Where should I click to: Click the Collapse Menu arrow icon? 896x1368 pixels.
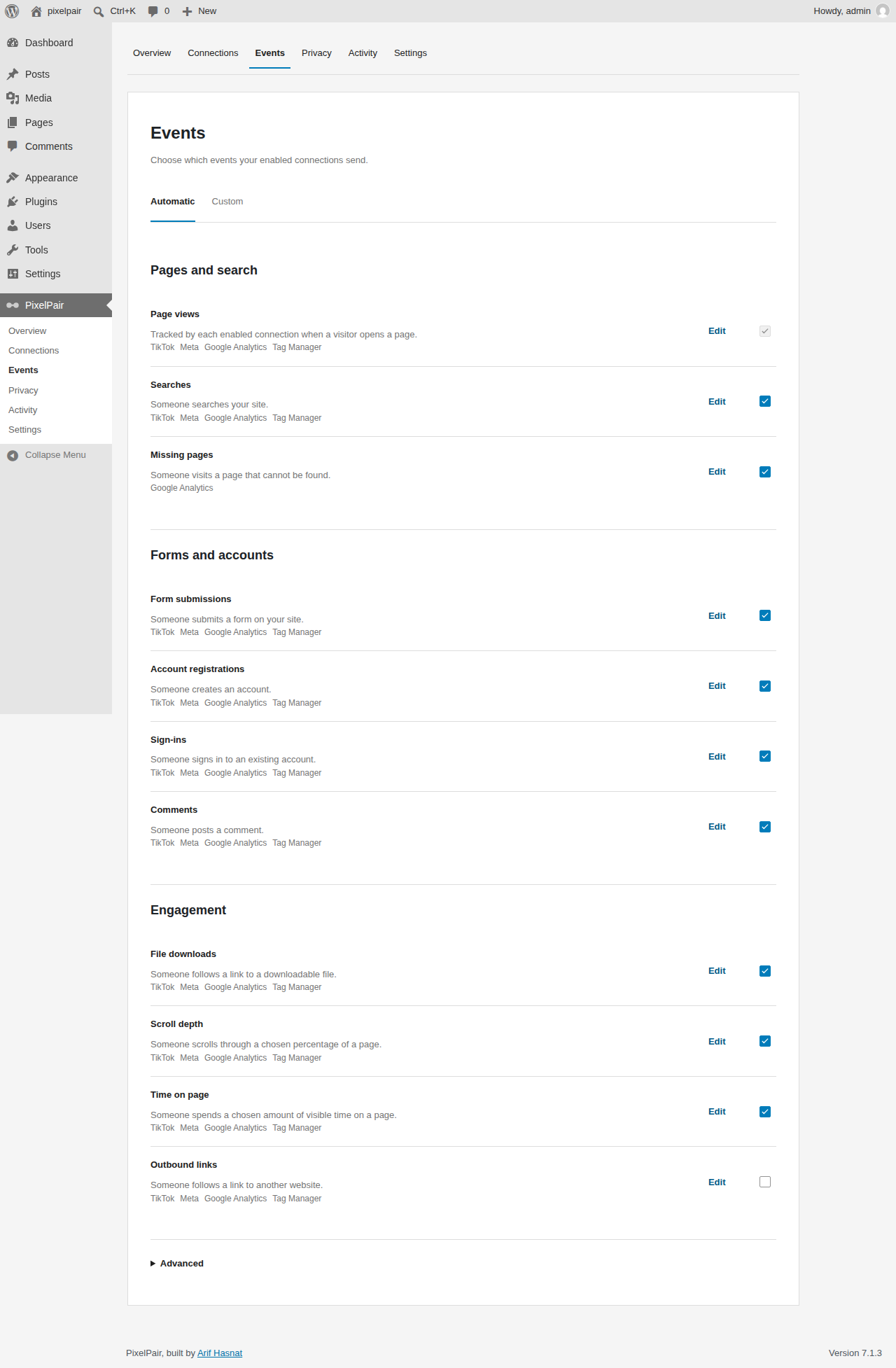click(13, 455)
